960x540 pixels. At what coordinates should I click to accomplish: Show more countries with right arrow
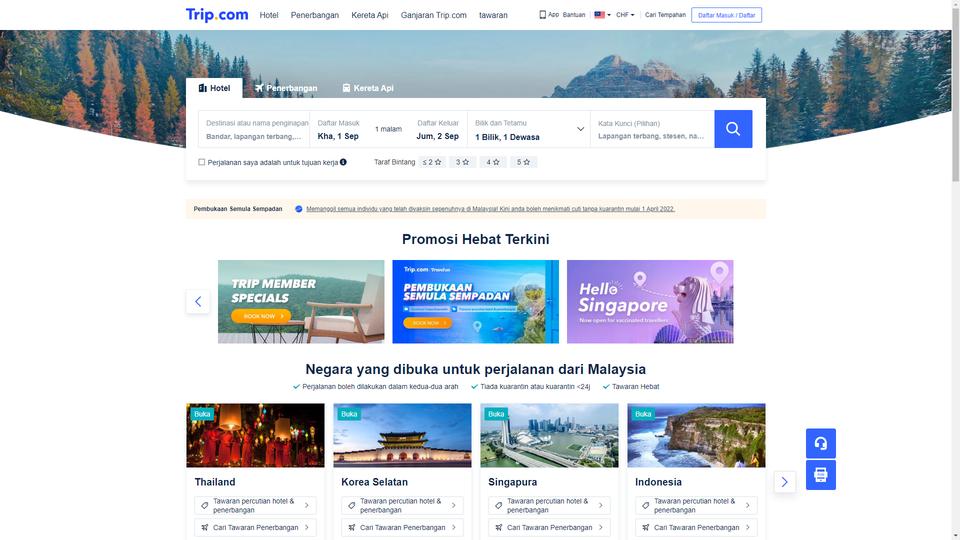click(784, 482)
